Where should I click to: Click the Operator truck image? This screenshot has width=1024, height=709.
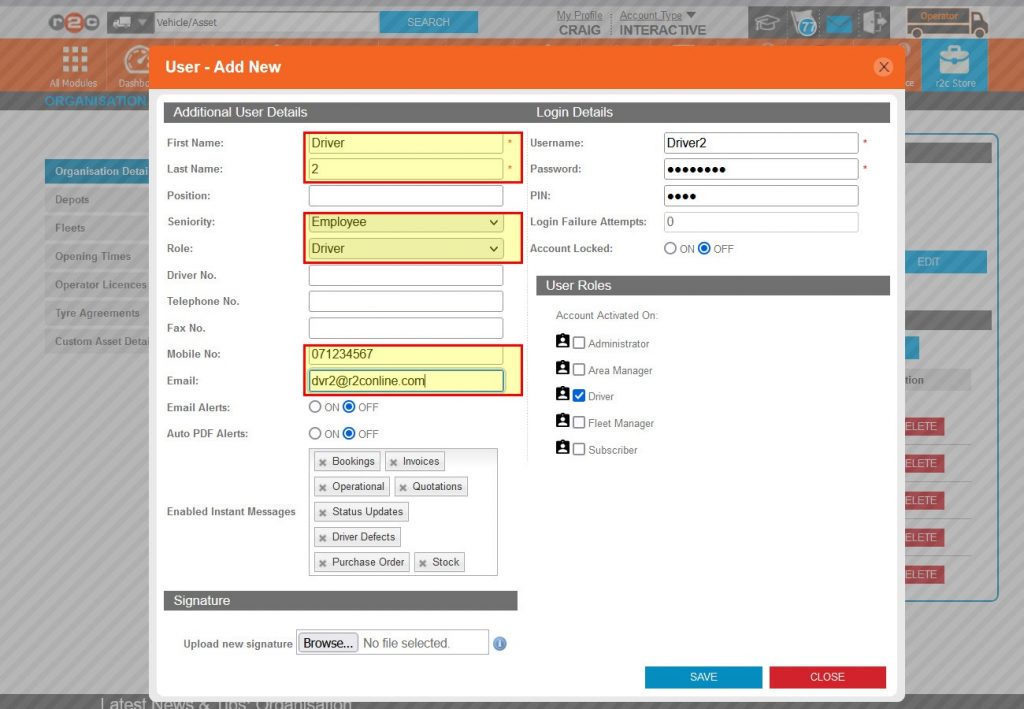click(946, 21)
